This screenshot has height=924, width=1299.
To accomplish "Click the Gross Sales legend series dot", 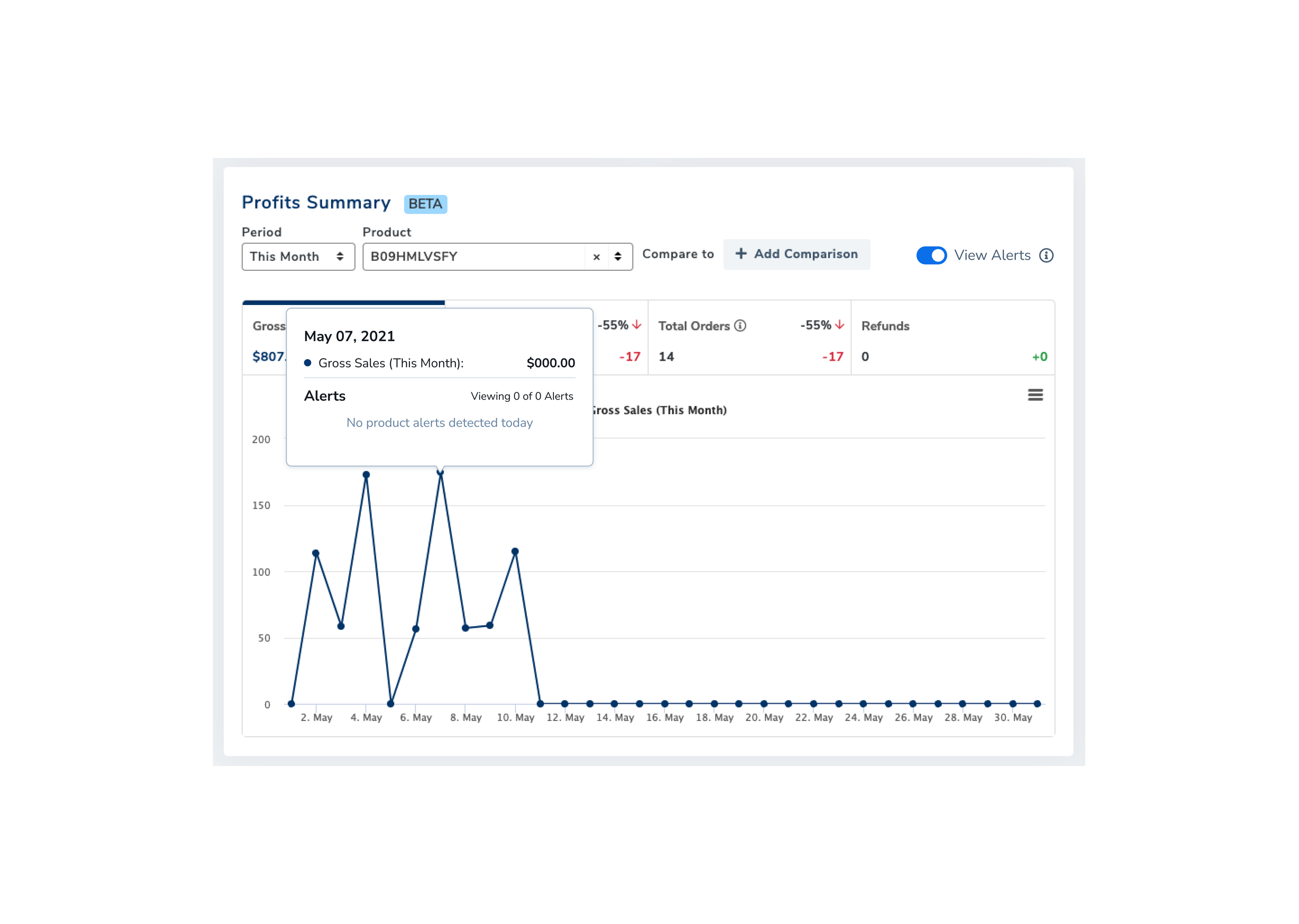I will 308,363.
